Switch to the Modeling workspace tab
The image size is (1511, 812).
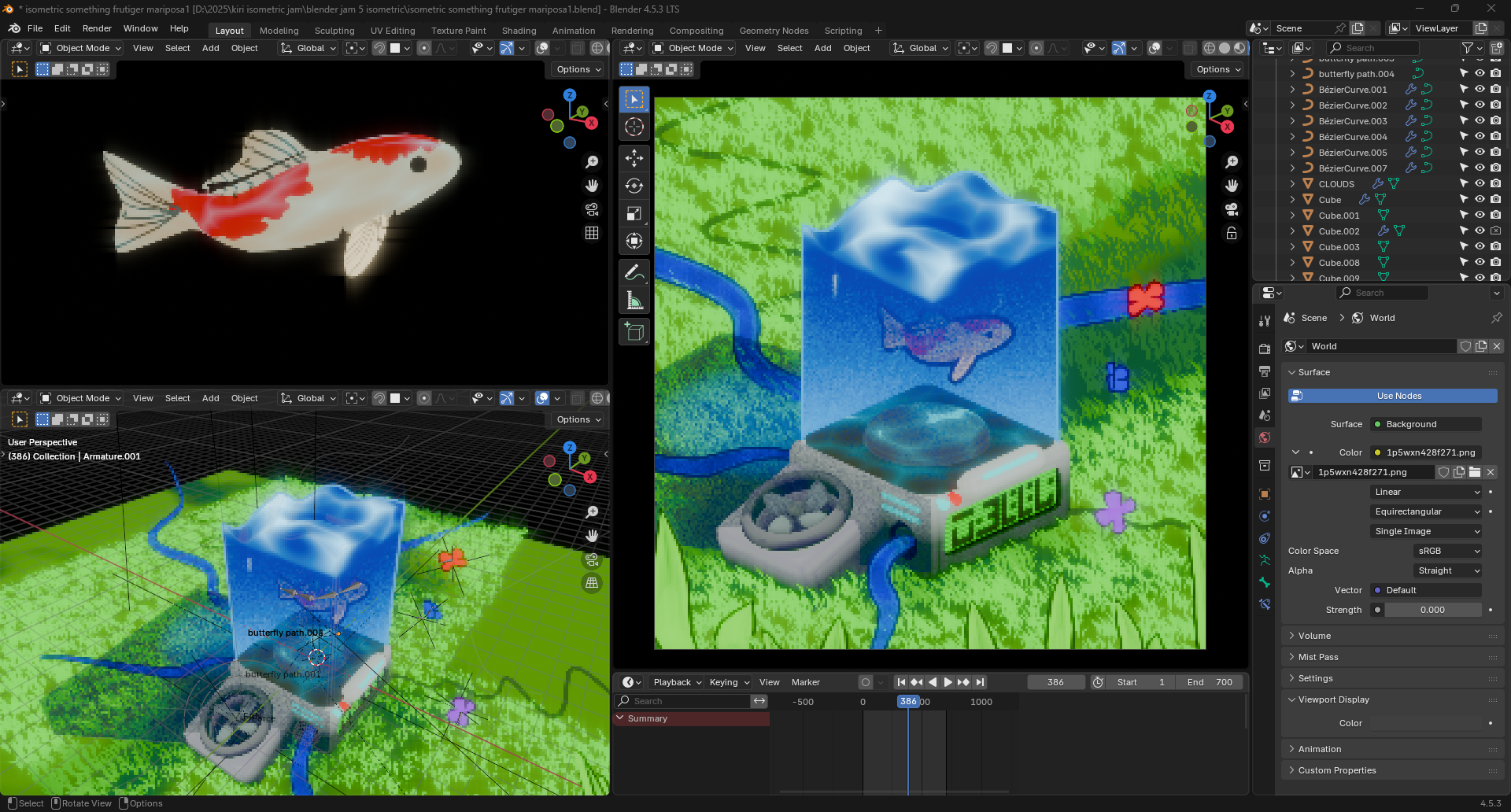(279, 31)
